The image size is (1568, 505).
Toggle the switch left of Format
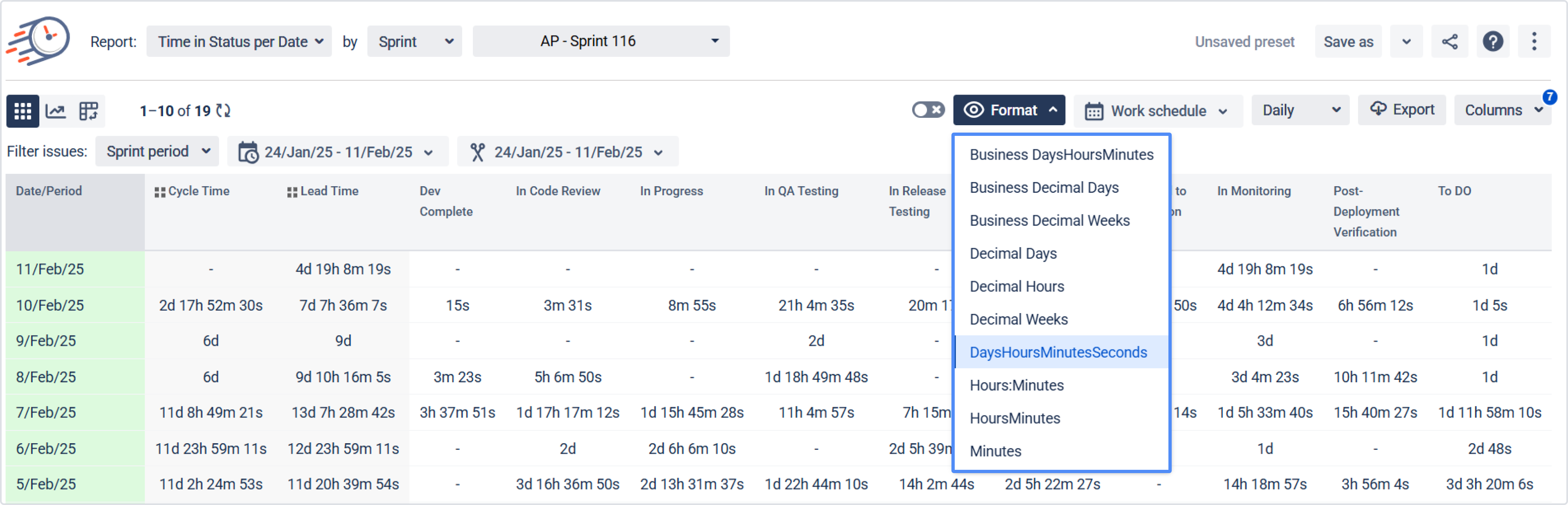[928, 110]
